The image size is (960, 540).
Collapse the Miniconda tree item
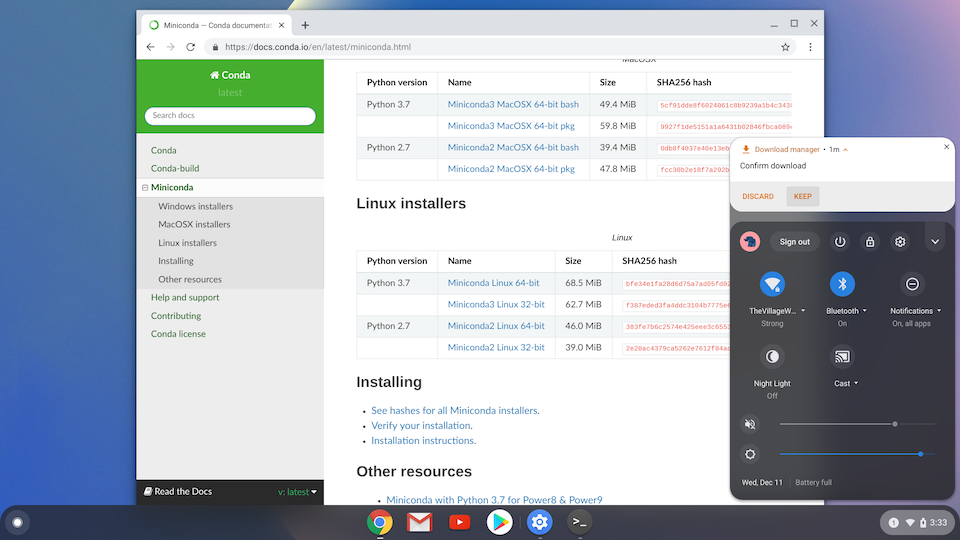pos(145,187)
